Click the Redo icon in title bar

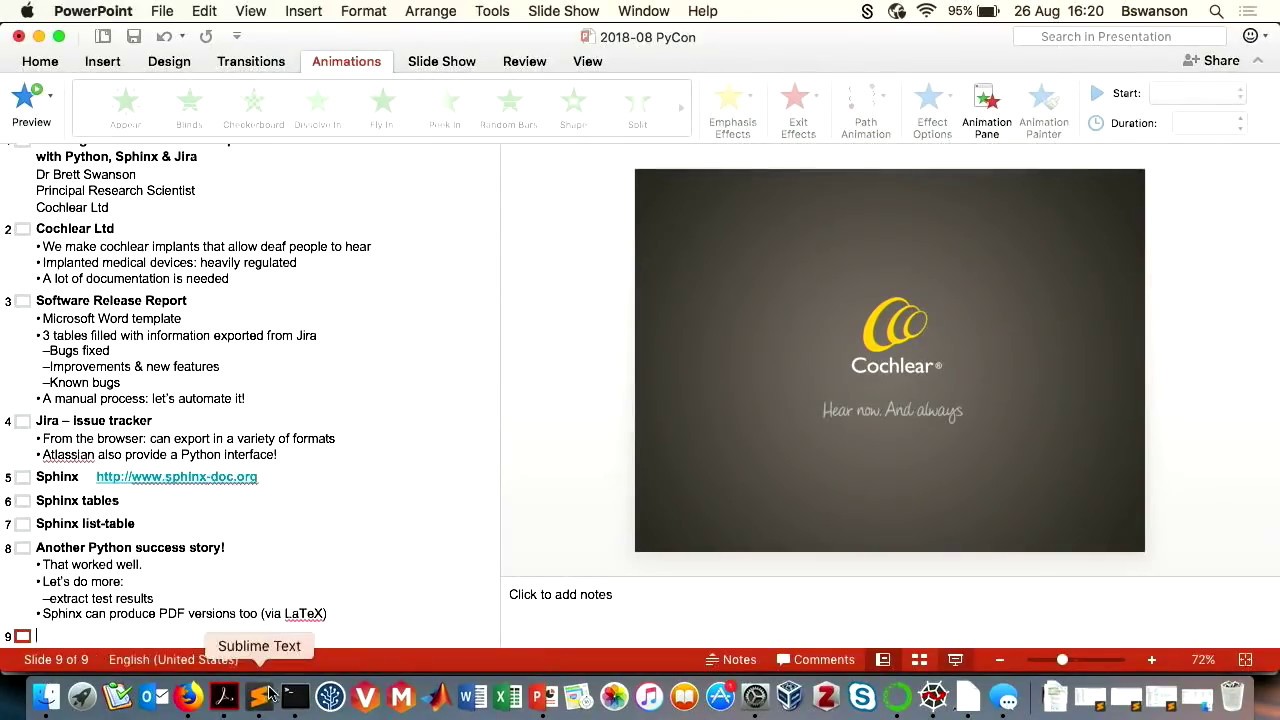[x=206, y=36]
